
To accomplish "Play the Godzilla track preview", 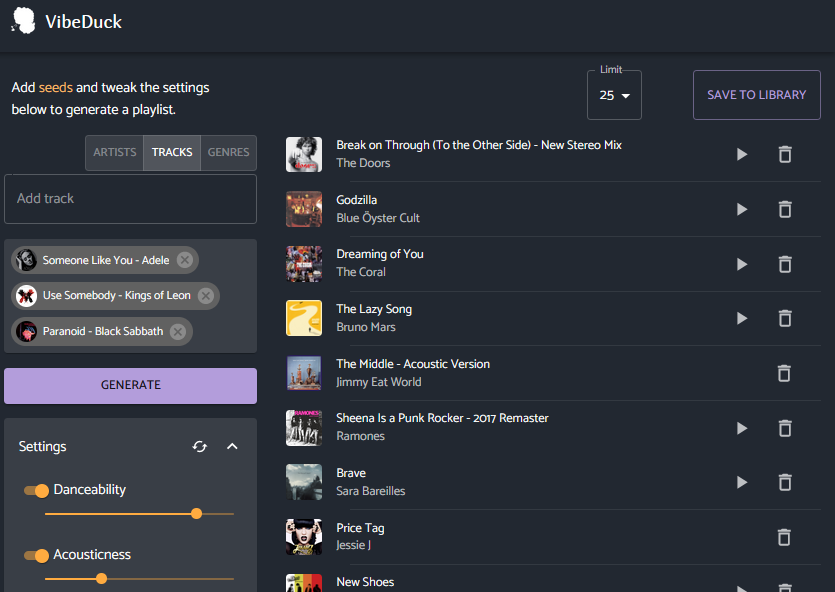I will pyautogui.click(x=741, y=209).
